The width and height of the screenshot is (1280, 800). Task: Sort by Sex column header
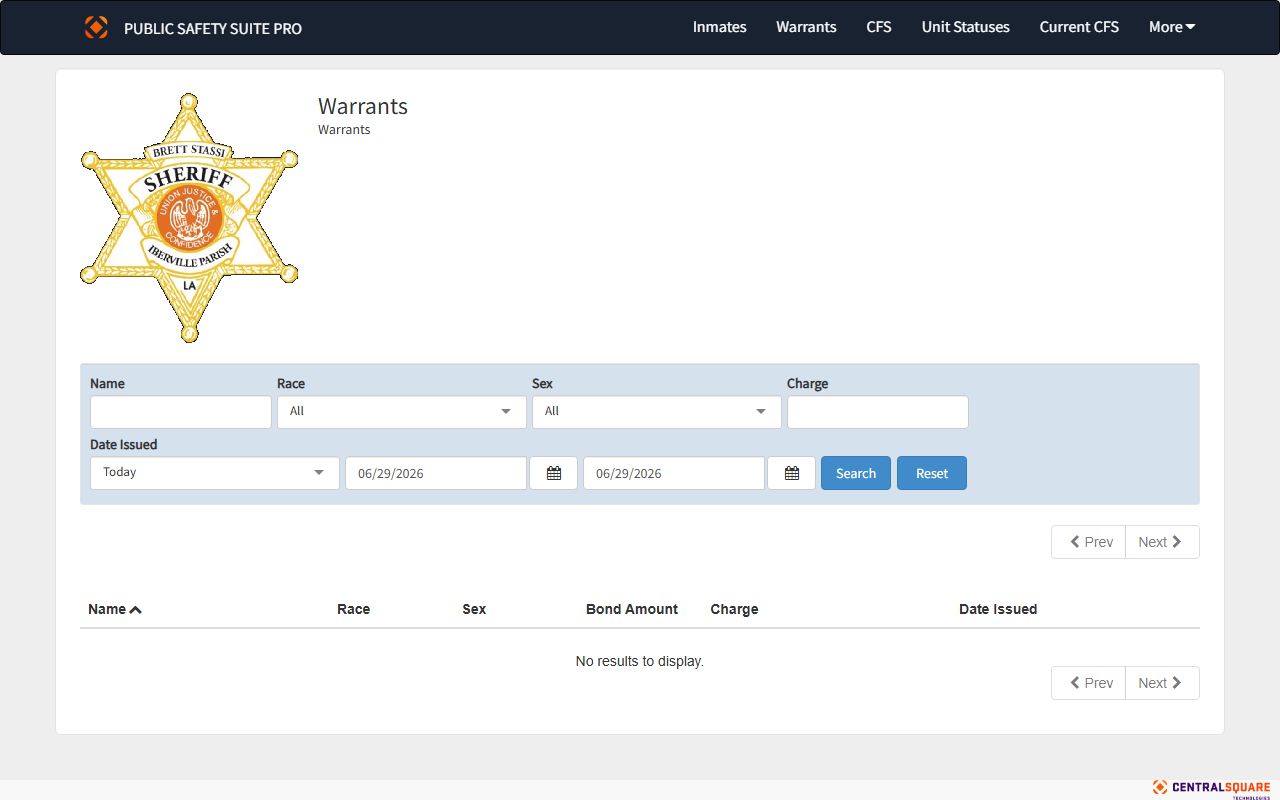(474, 609)
